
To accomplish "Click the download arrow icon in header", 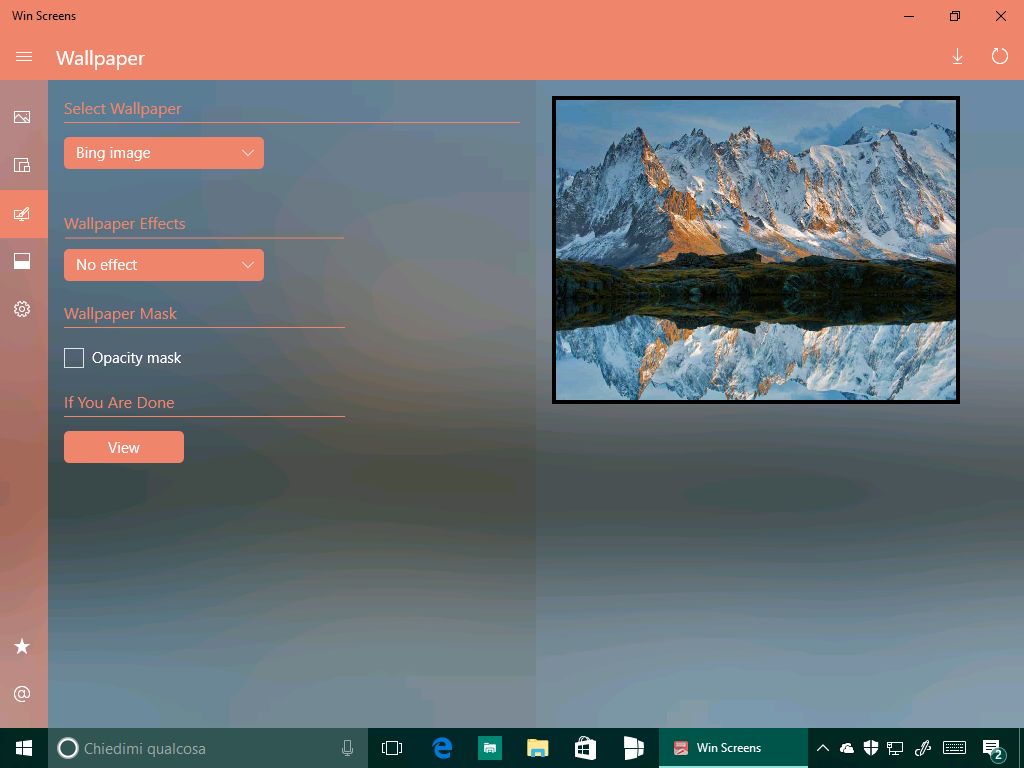I will 957,57.
